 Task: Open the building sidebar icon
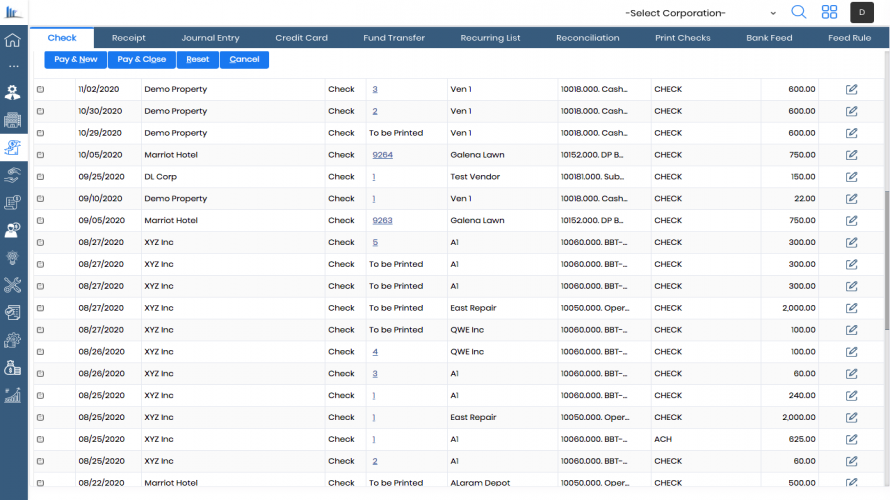(x=13, y=120)
